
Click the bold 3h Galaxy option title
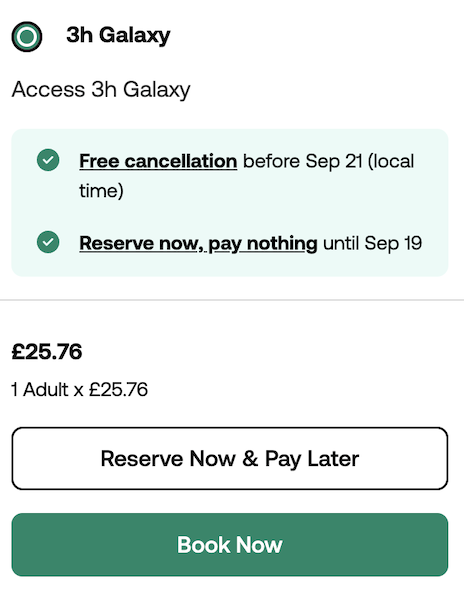118,36
